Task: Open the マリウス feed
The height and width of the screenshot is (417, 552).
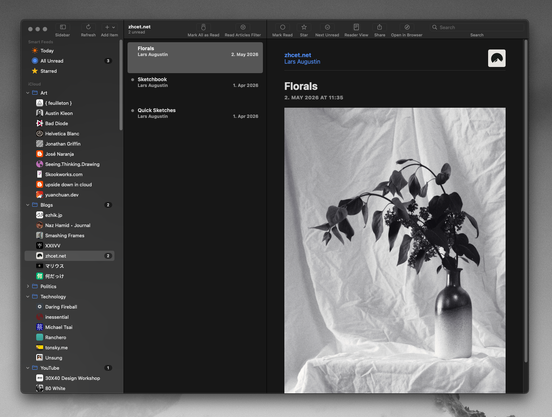Action: click(70, 266)
